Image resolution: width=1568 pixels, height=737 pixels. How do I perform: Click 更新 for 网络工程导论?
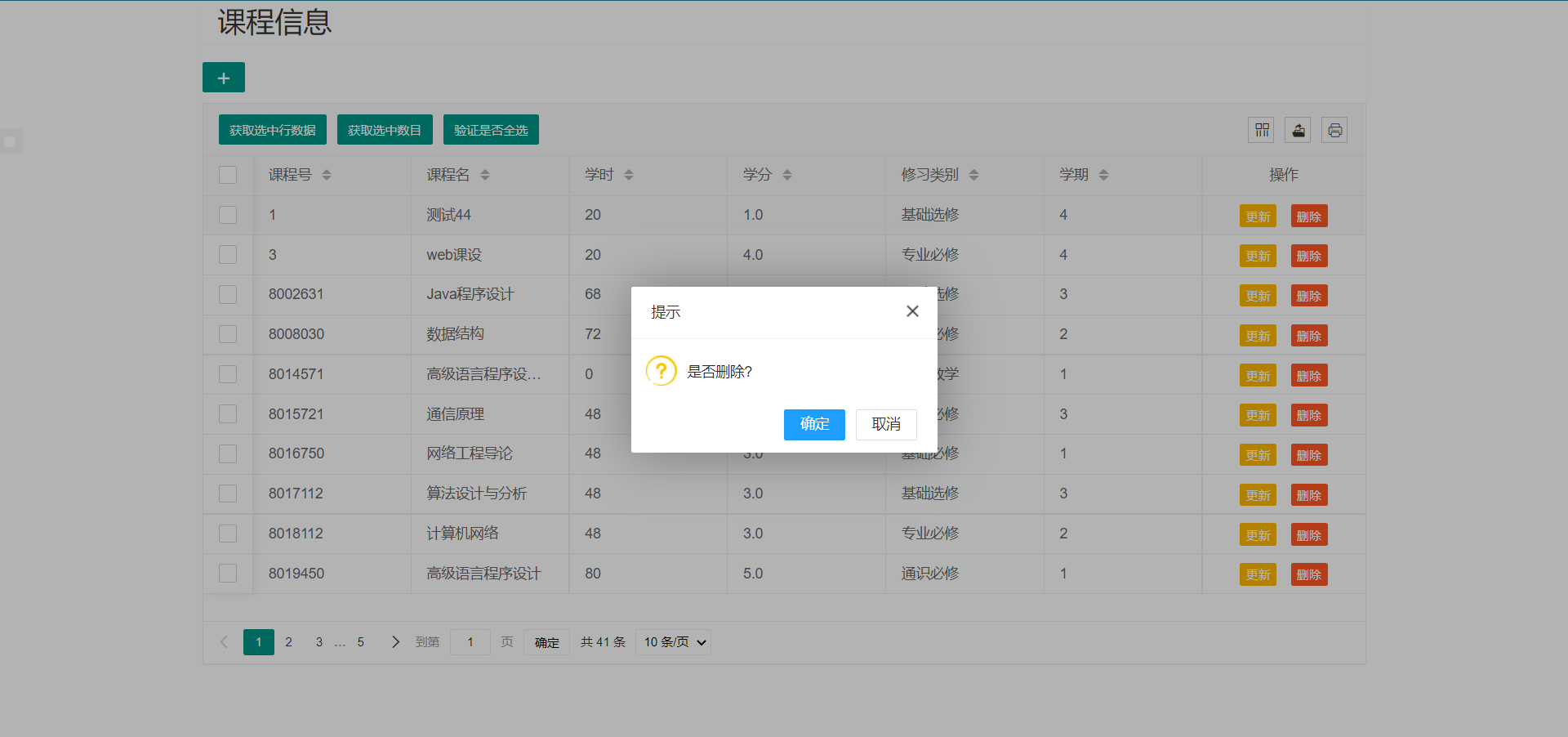1258,455
